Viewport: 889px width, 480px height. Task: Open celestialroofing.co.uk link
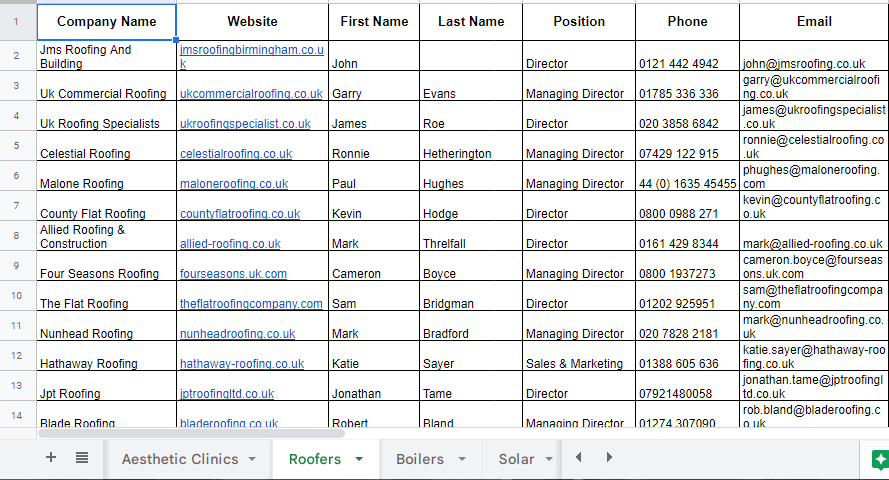coord(236,154)
